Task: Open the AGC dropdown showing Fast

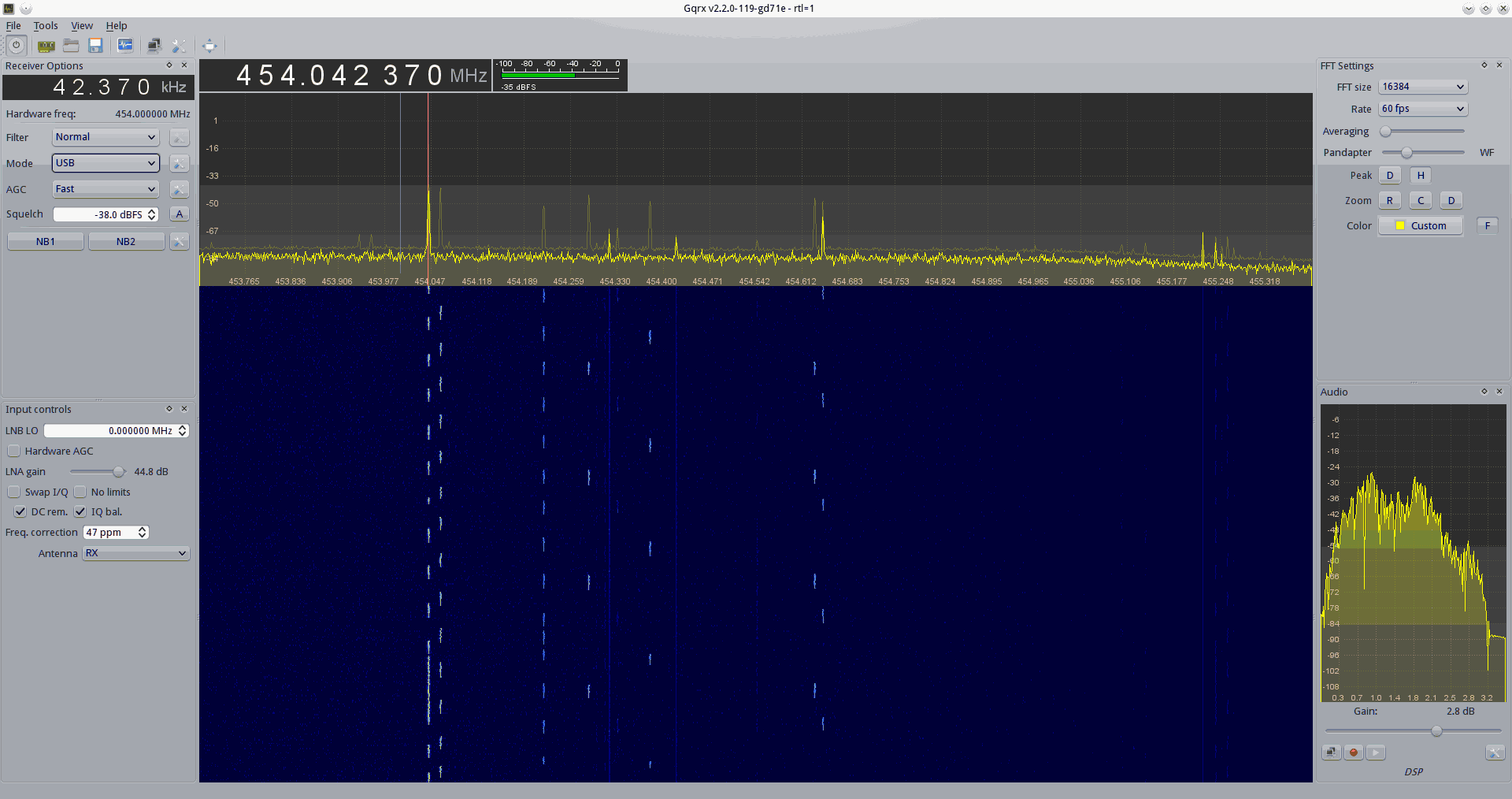Action: 106,189
